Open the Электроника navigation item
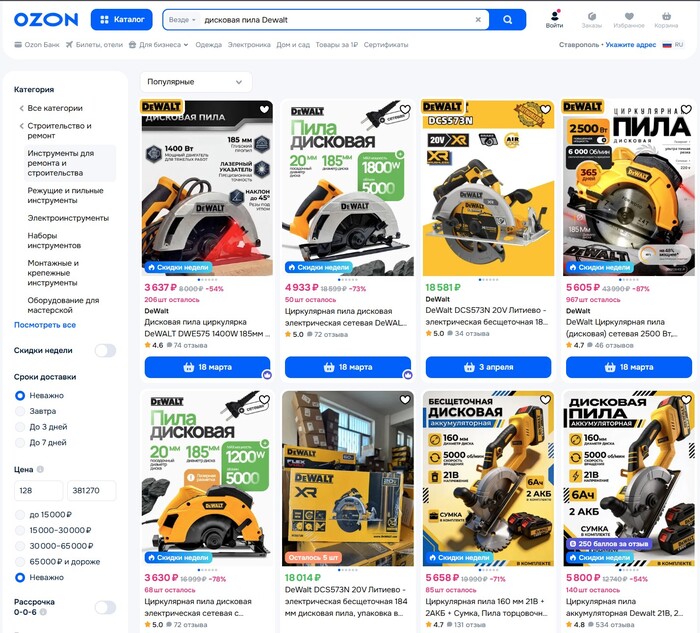This screenshot has width=700, height=633. pos(249,45)
